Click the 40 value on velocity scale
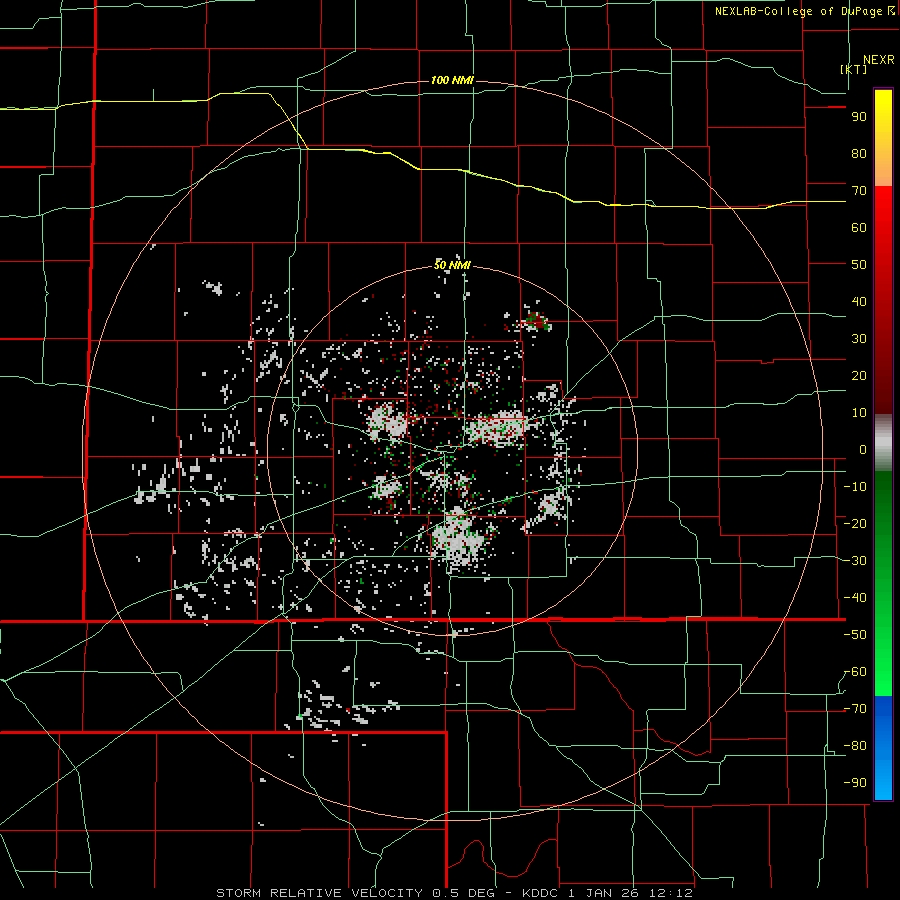This screenshot has height=900, width=900. click(859, 302)
